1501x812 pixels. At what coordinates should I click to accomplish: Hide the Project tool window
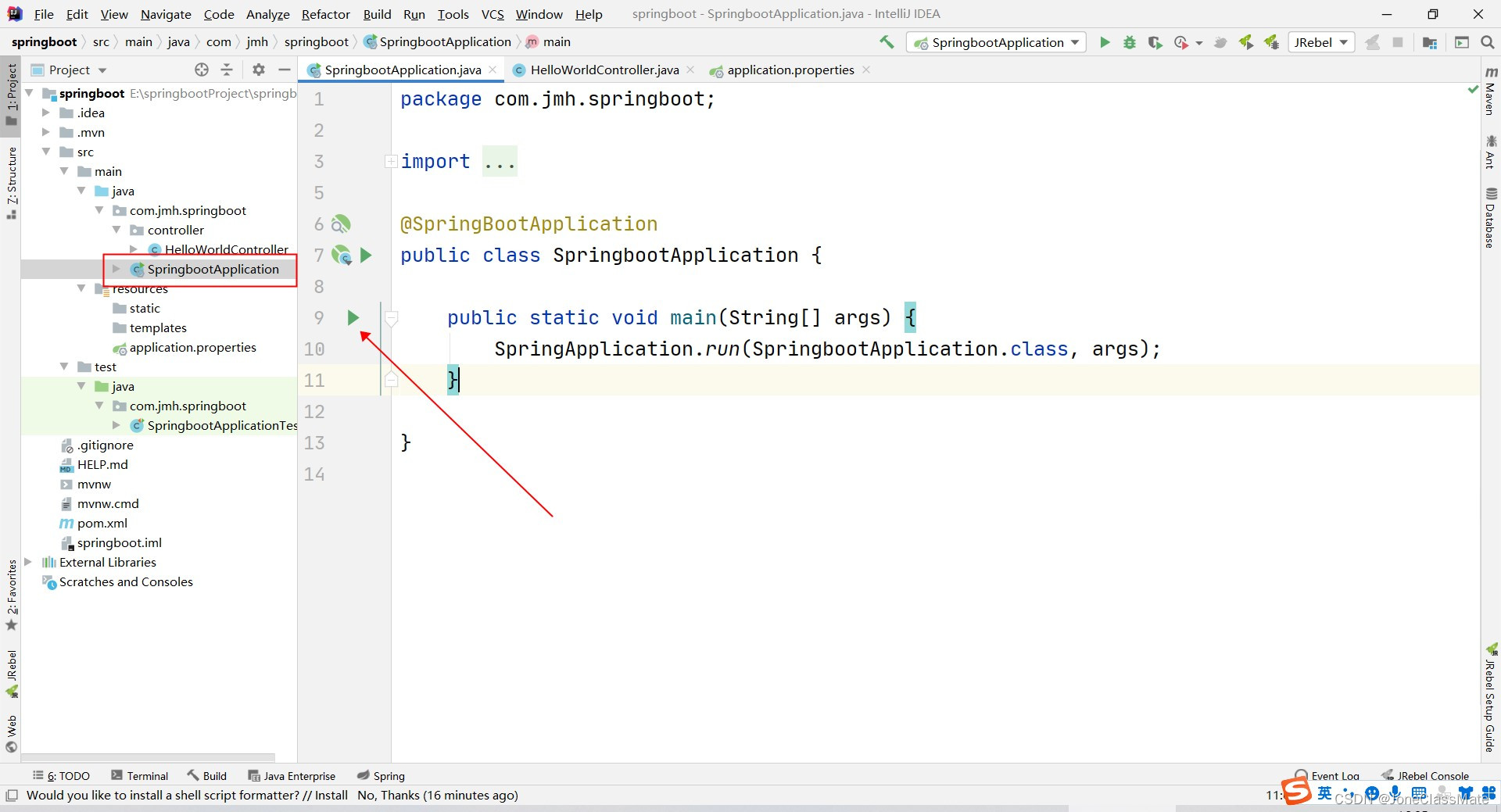285,70
